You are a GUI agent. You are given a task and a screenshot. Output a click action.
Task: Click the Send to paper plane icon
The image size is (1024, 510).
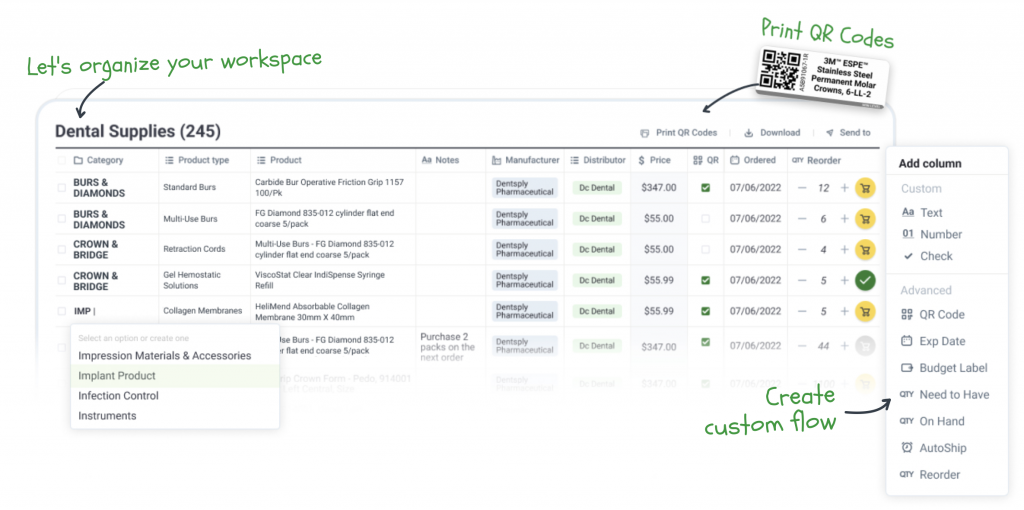point(829,133)
